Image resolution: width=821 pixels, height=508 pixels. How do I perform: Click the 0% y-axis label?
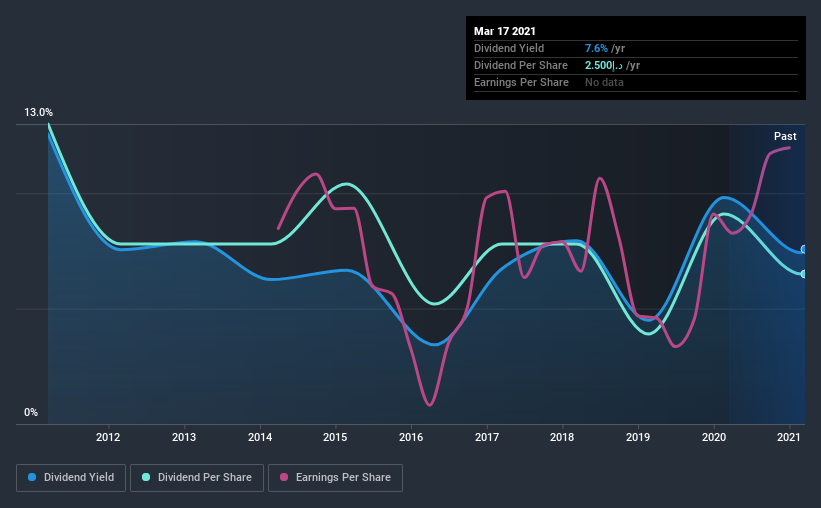(x=31, y=413)
